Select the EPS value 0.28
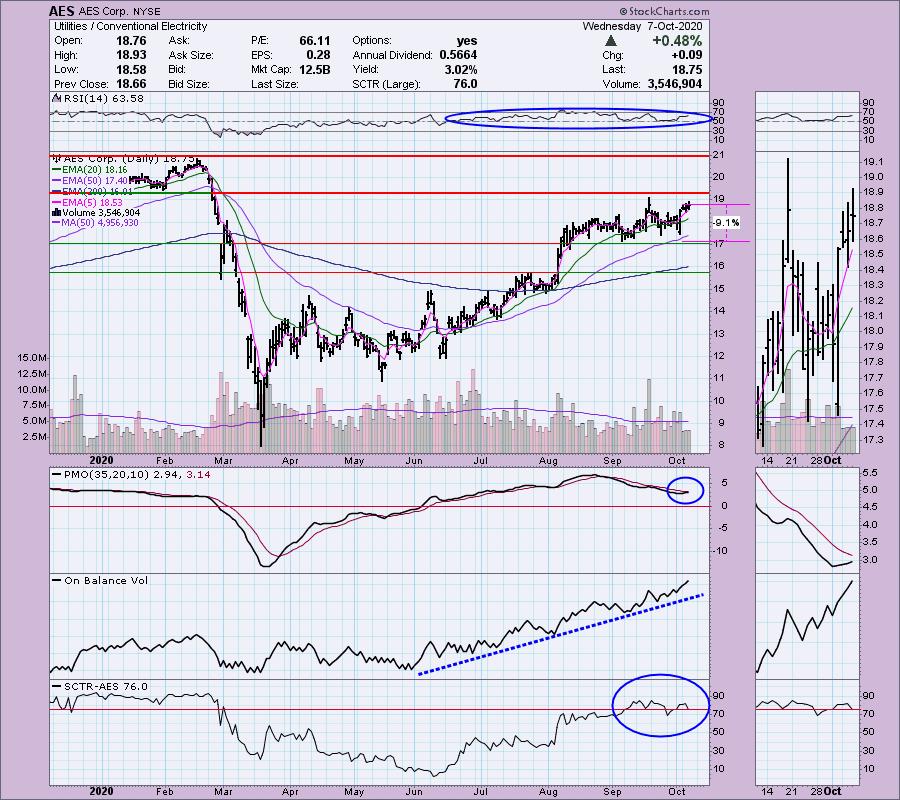This screenshot has width=900, height=800. tap(319, 55)
